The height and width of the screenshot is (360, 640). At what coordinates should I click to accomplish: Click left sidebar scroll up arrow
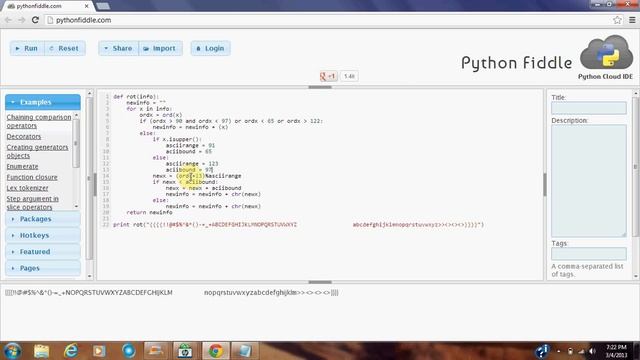coord(90,94)
